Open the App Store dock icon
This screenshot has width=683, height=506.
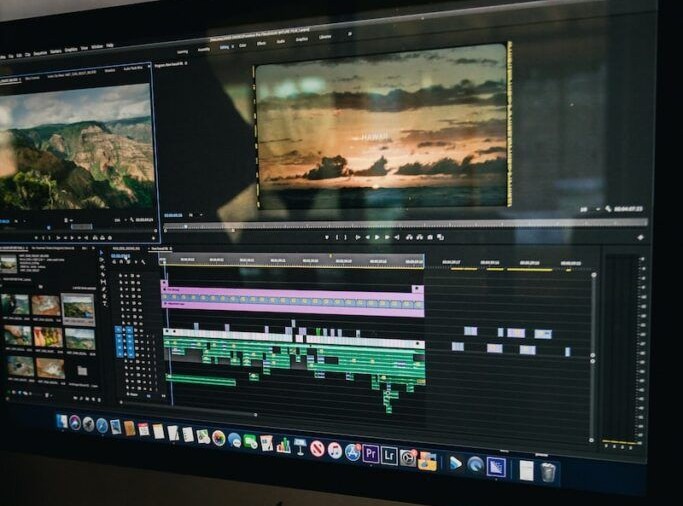pos(352,452)
